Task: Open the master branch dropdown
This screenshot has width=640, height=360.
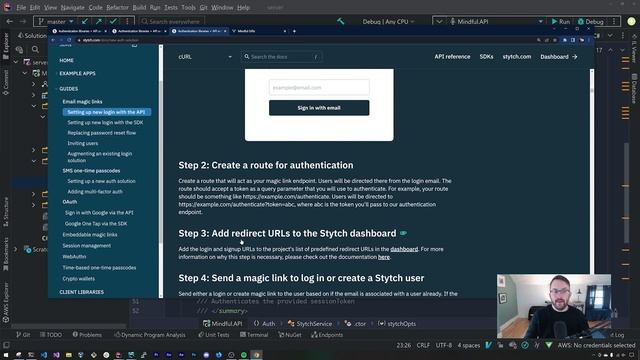Action: tap(56, 21)
